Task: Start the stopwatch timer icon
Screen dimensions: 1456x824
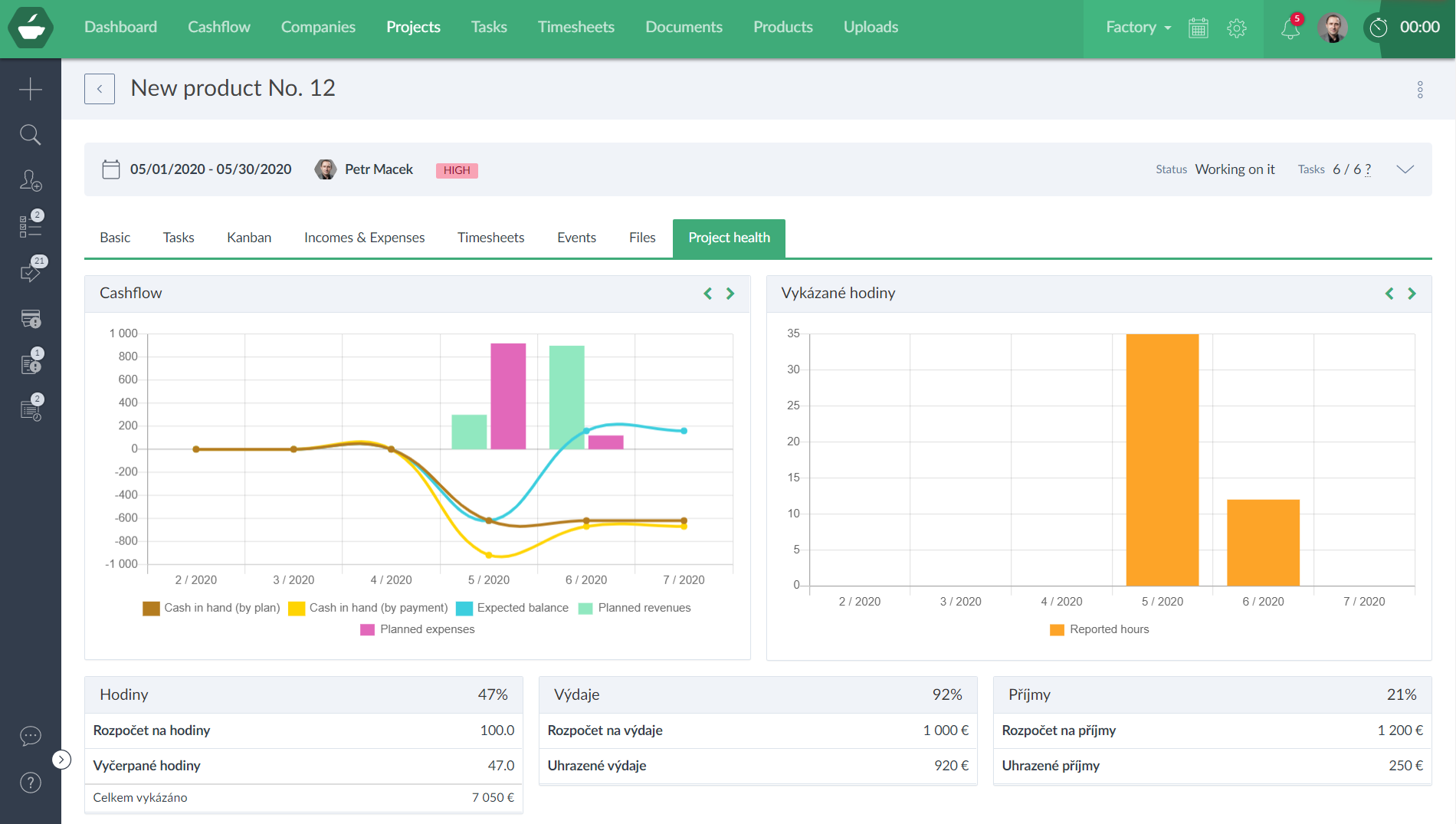Action: 1379,28
